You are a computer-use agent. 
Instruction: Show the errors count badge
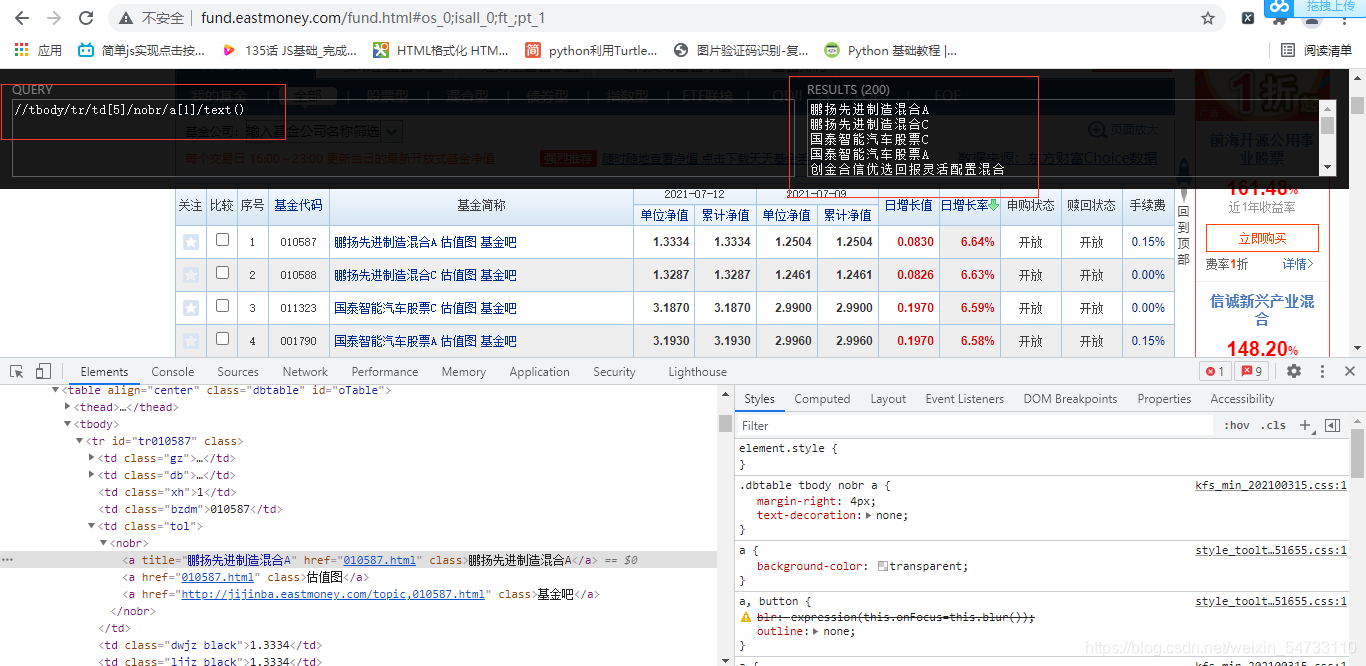tap(1215, 371)
